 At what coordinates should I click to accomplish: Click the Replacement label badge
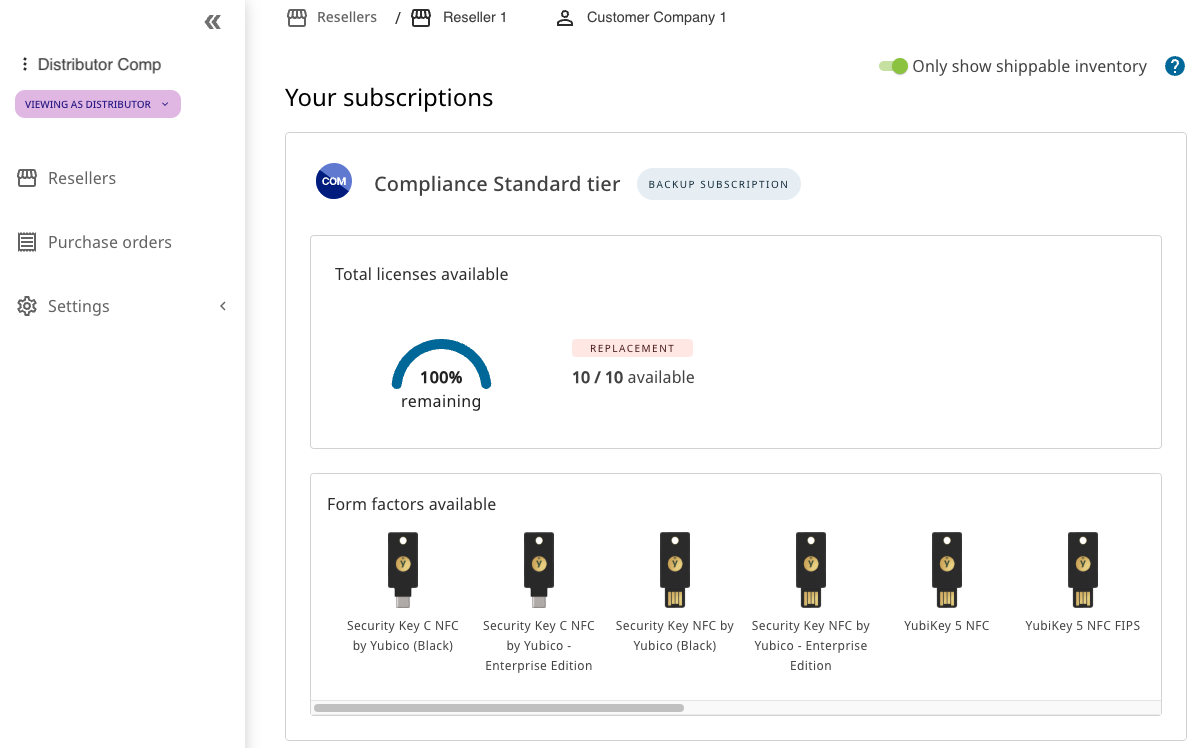[632, 348]
